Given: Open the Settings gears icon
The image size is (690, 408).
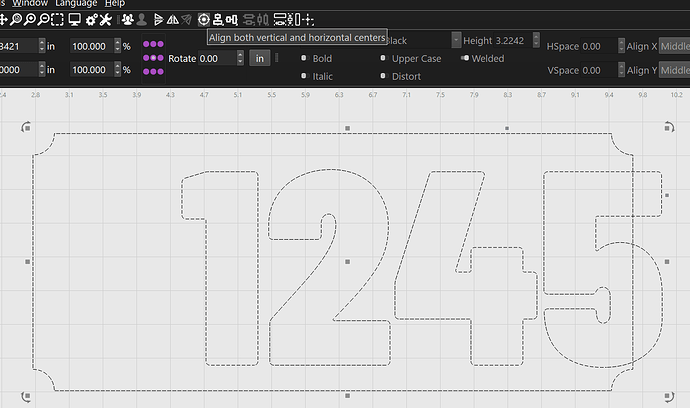Looking at the screenshot, I should pos(92,19).
